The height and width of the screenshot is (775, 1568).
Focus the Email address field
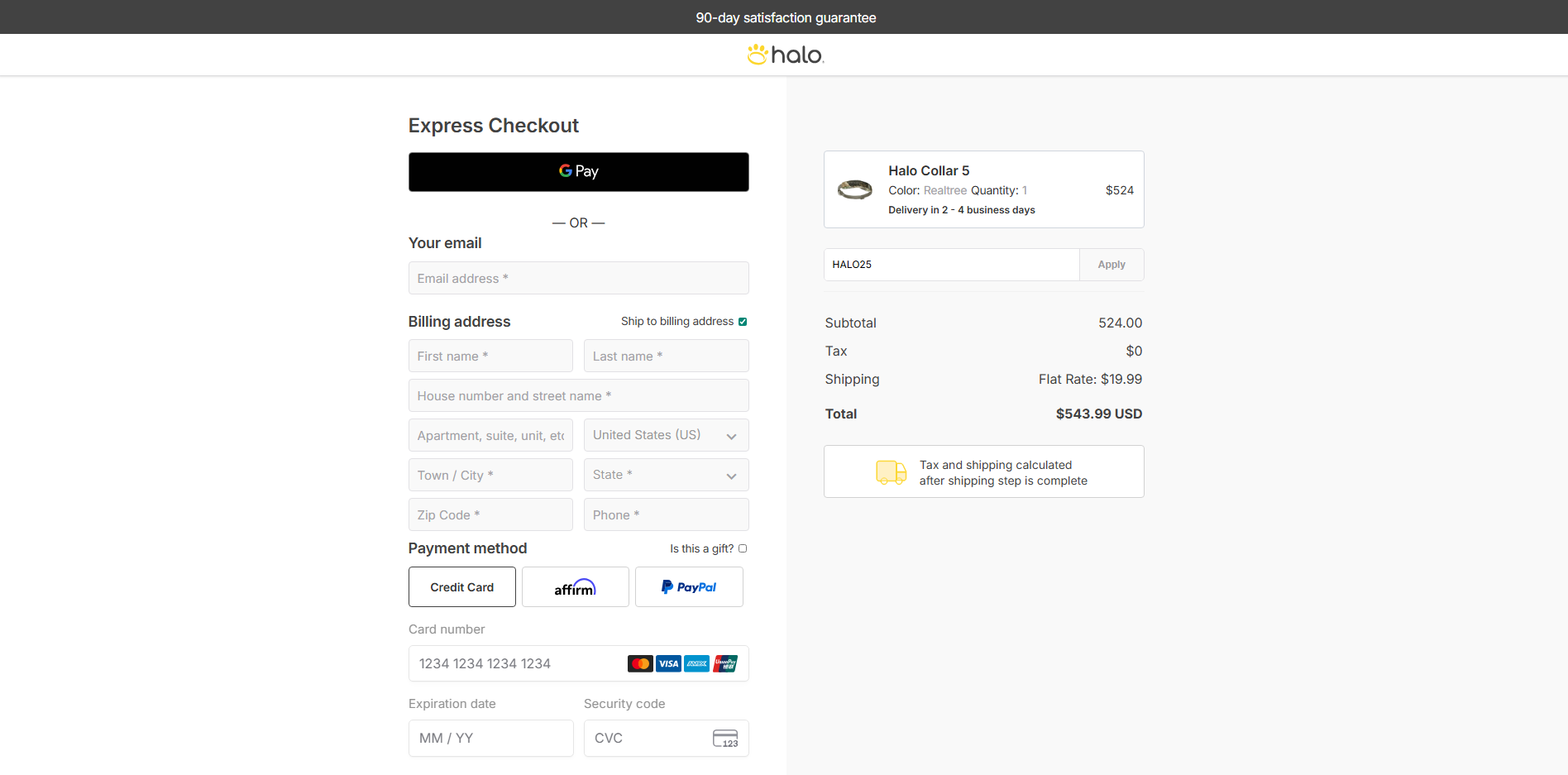click(579, 278)
